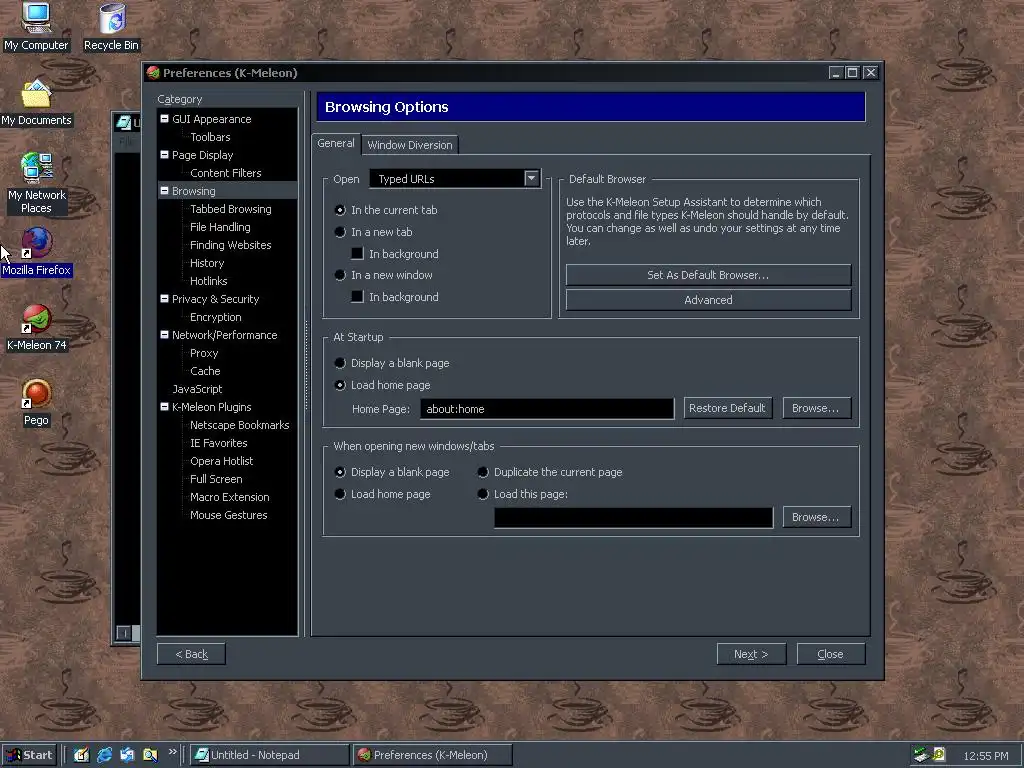Click the 'Load this page' URL field
Screen dimensions: 1024x768
click(633, 517)
